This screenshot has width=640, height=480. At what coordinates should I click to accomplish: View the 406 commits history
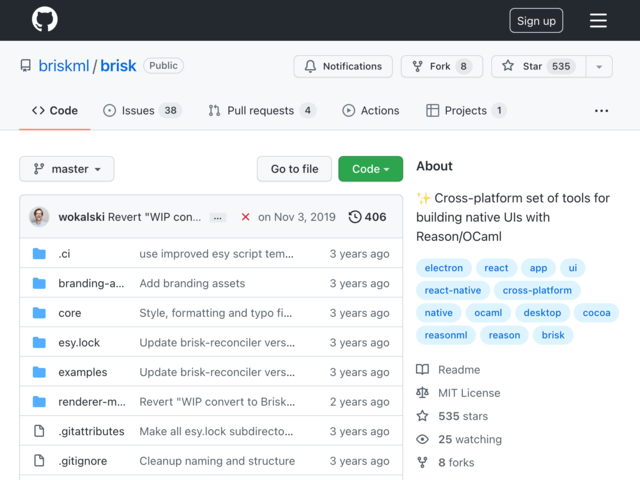(367, 217)
